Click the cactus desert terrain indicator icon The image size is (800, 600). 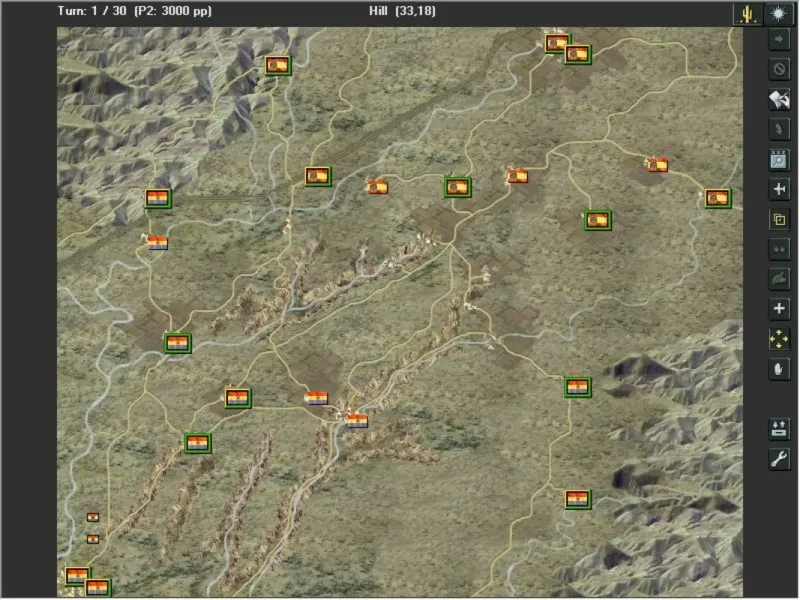coord(747,13)
